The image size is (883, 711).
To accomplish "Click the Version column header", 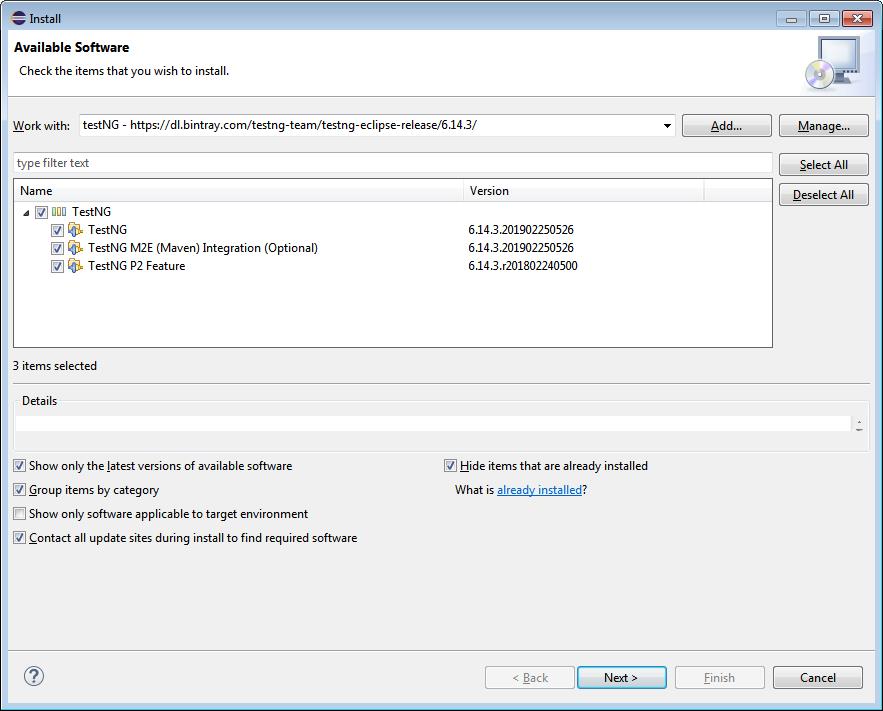I will [x=583, y=191].
